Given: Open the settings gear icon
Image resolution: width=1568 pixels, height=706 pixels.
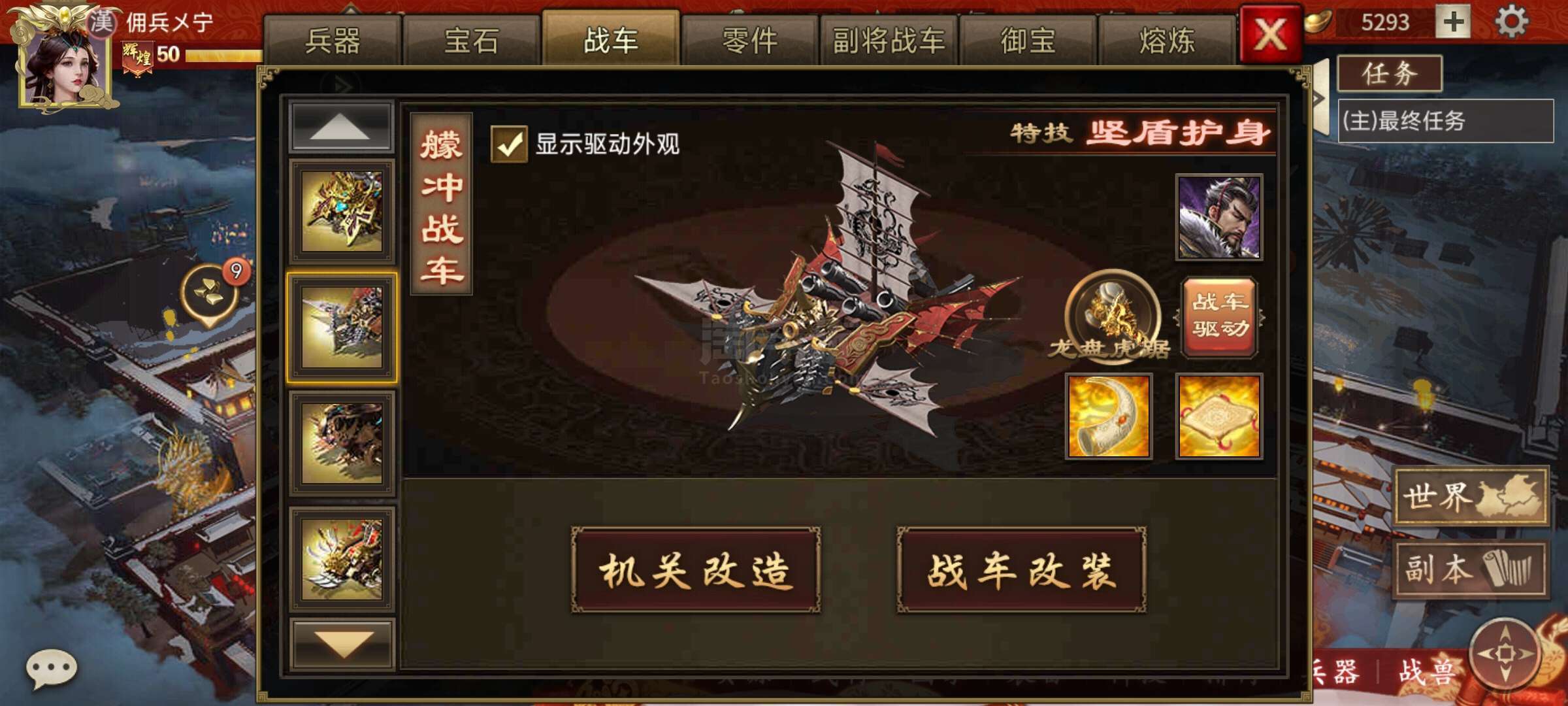Looking at the screenshot, I should (1512, 22).
